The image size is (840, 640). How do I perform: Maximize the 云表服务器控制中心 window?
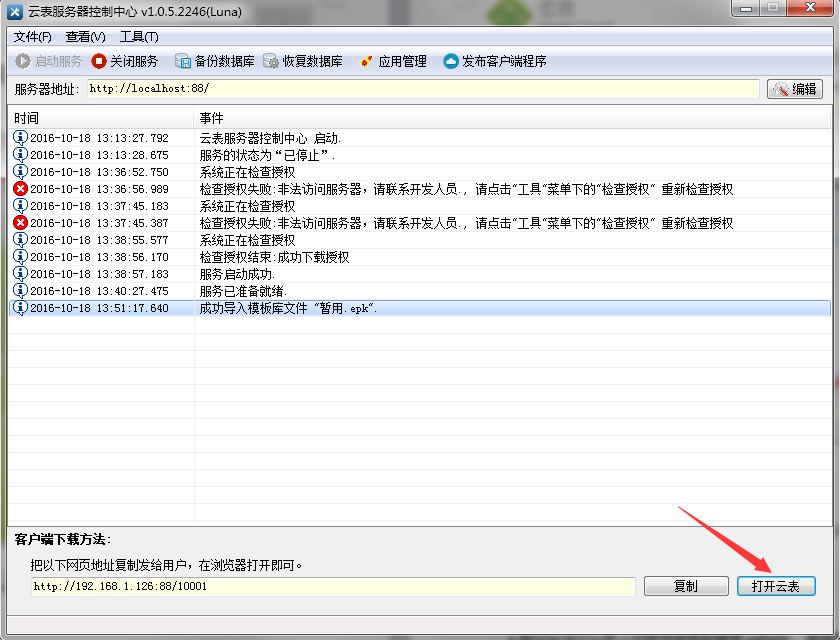[773, 8]
